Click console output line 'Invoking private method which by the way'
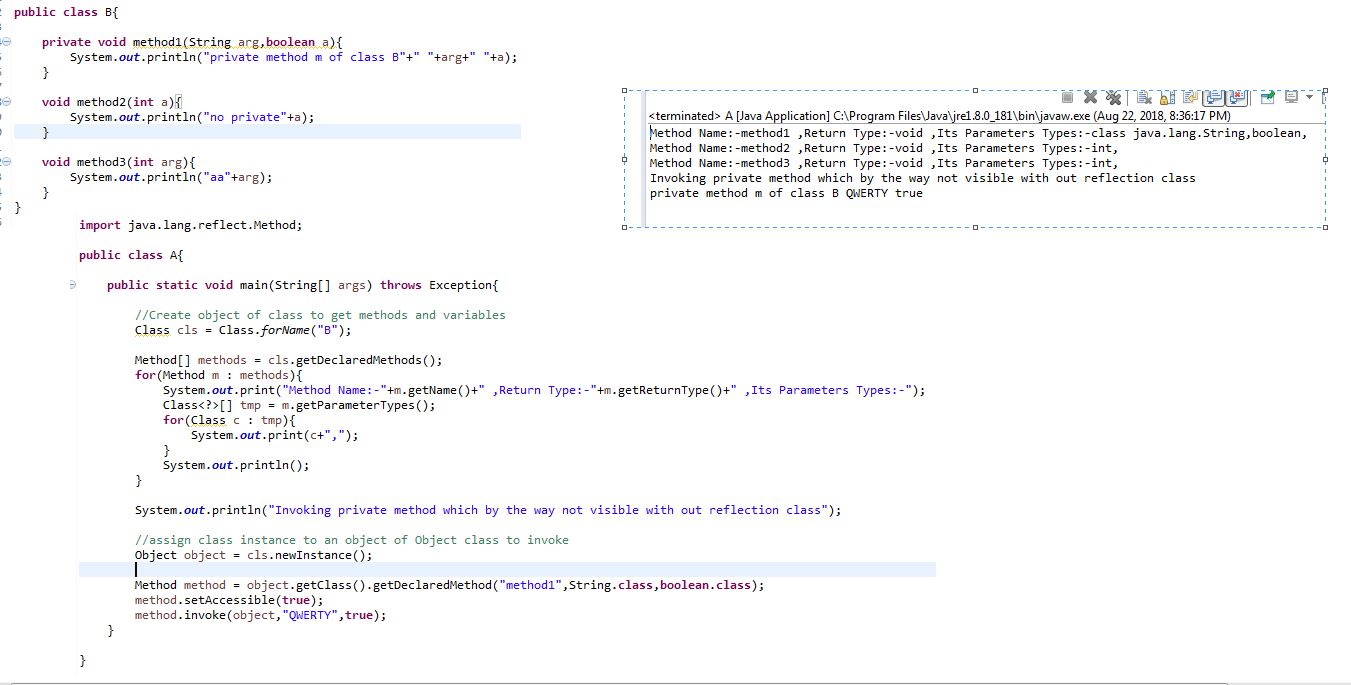Viewport: 1351px width, 685px height. [923, 178]
